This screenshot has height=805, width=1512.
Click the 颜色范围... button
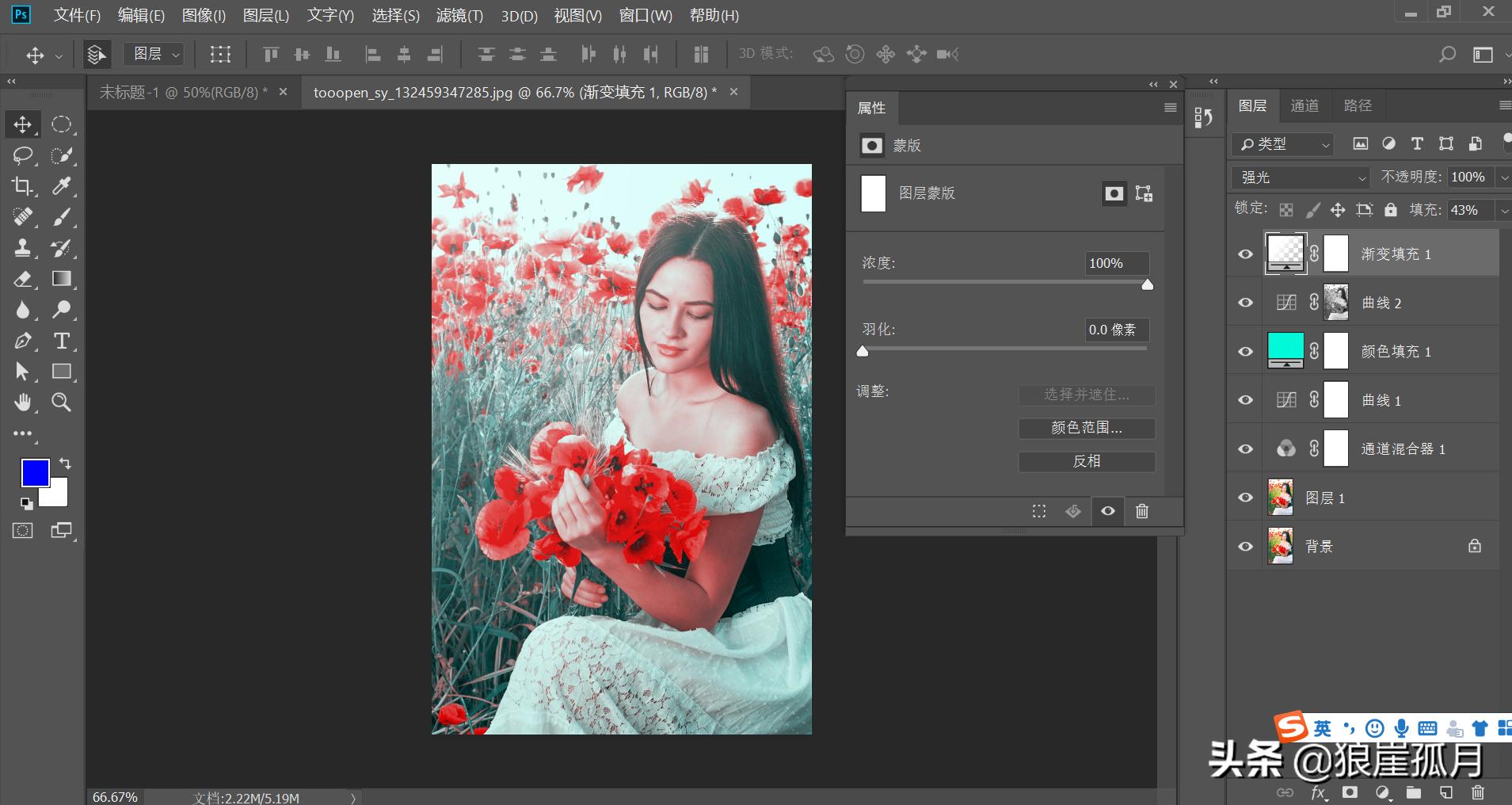(1086, 428)
